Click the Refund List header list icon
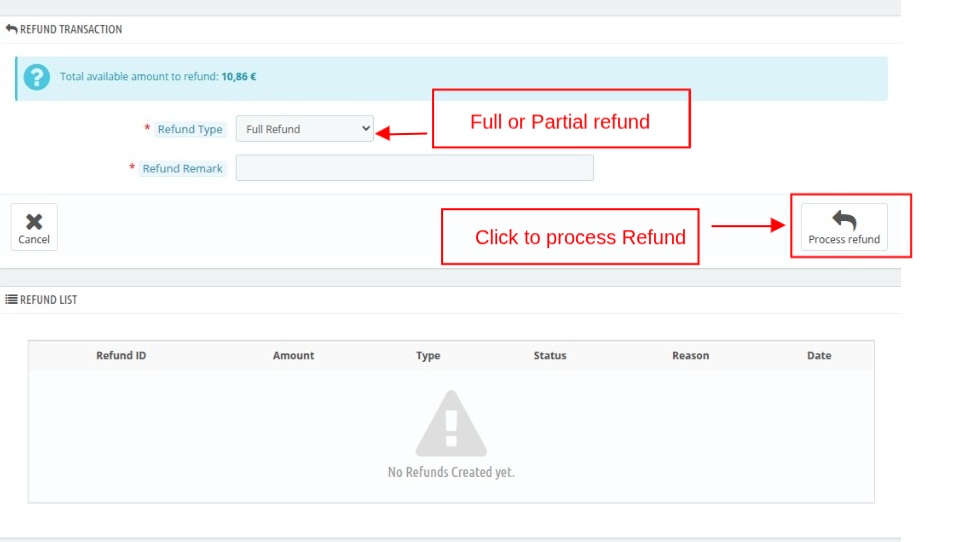Viewport: 972px width, 542px height. click(11, 299)
